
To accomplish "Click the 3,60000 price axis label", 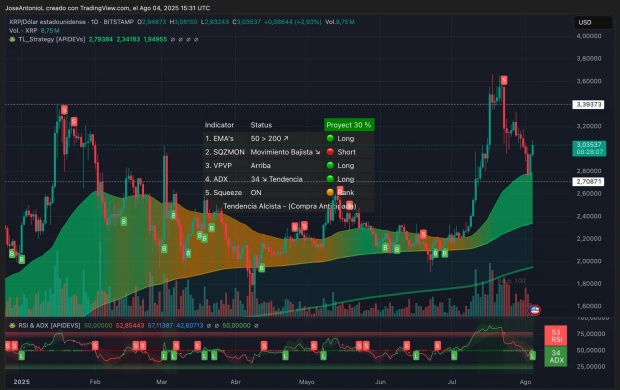I will pyautogui.click(x=589, y=81).
